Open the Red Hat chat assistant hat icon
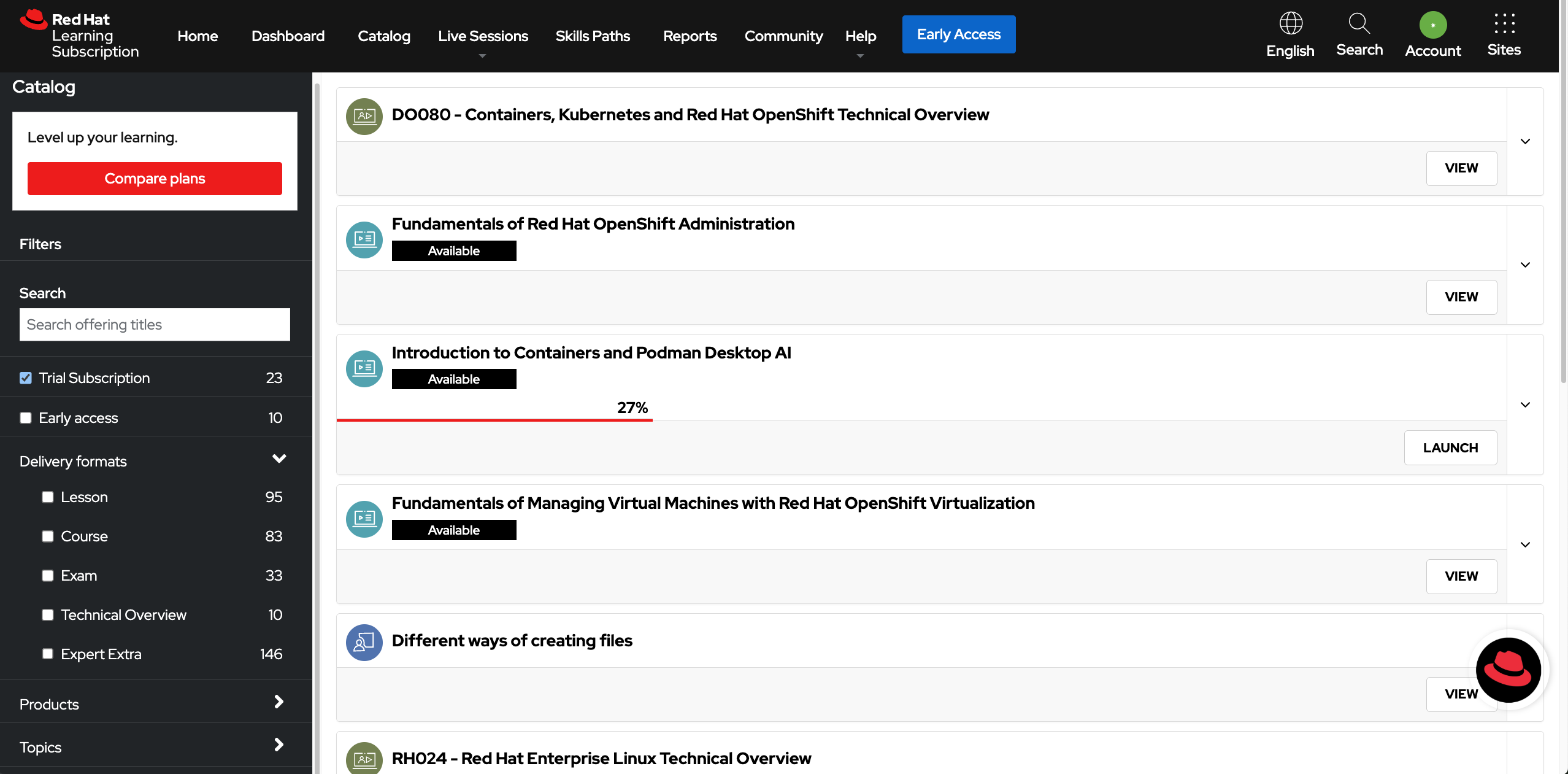The image size is (1568, 774). pyautogui.click(x=1508, y=670)
